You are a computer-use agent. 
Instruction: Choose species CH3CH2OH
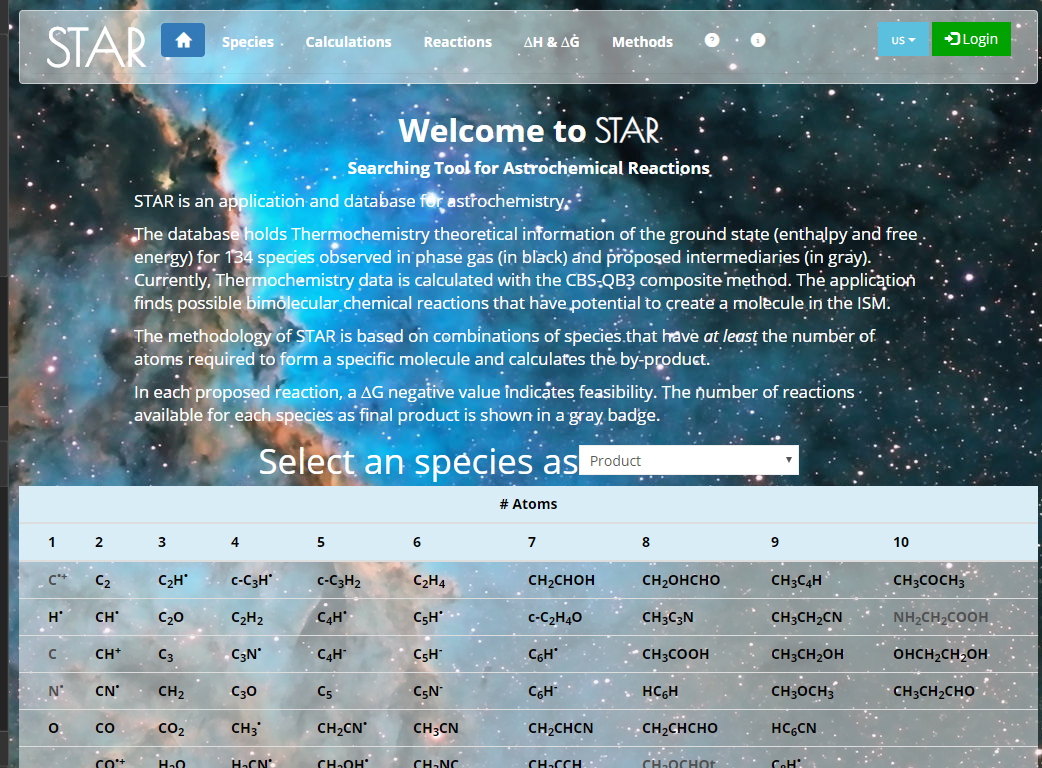[x=807, y=655]
